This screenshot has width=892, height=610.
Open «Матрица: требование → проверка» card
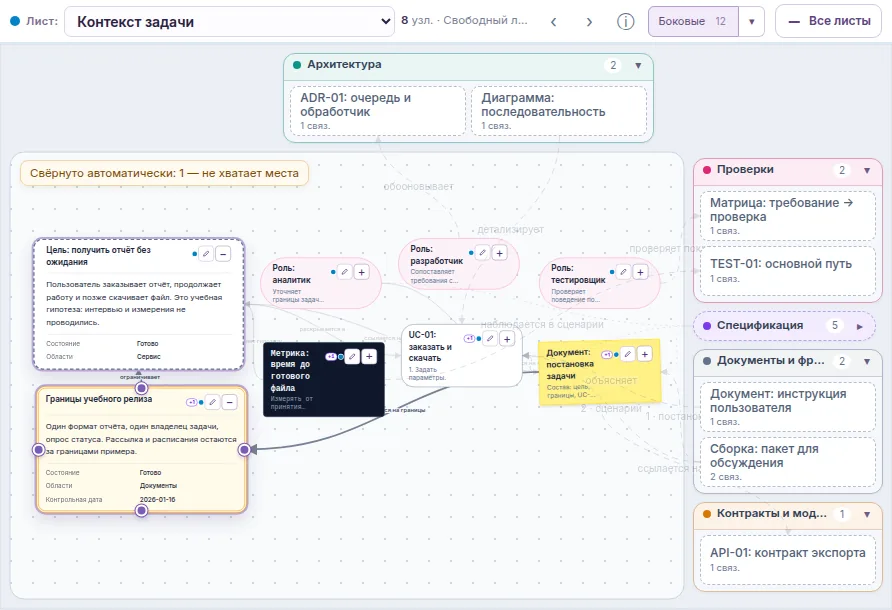[x=788, y=216]
